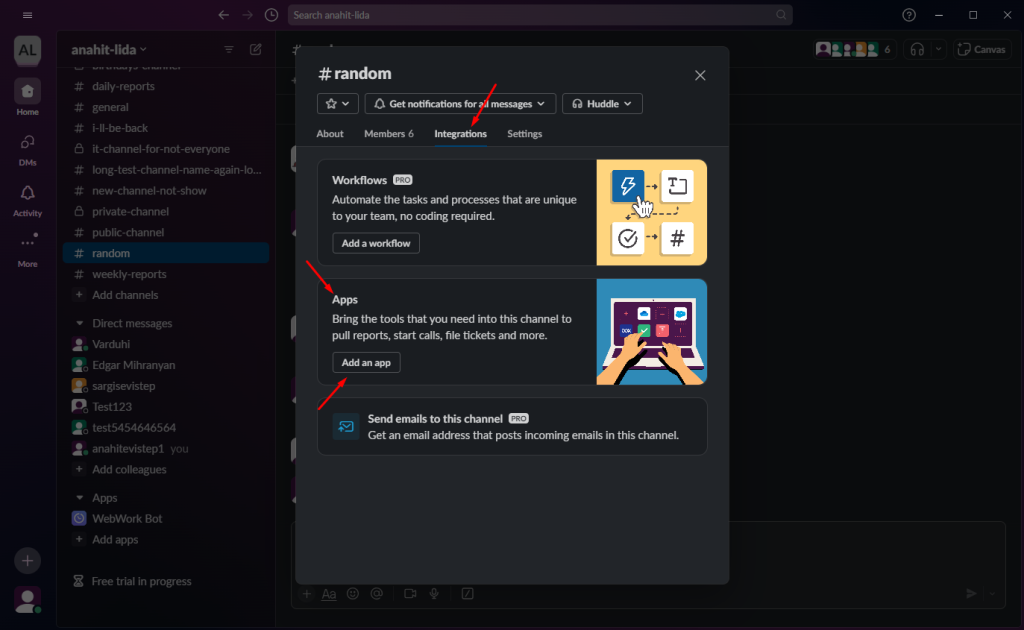The image size is (1024, 630).
Task: Click the slash shortcuts icon in composer
Action: [468, 593]
